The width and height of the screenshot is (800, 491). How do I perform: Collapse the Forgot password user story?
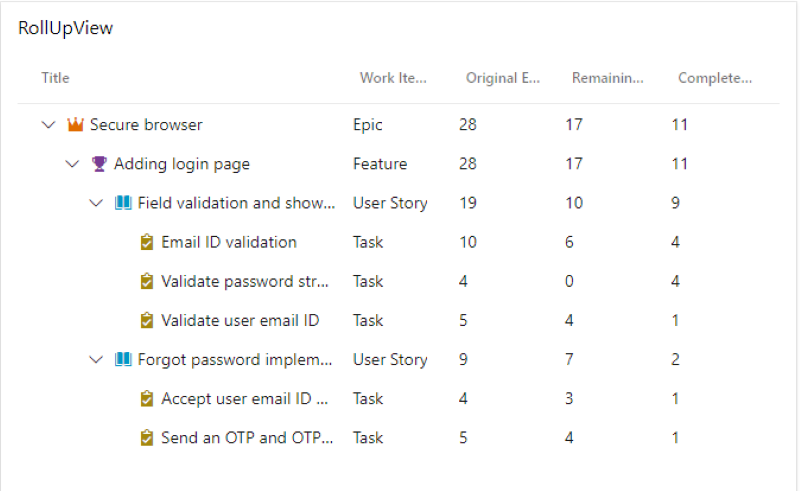tap(96, 360)
